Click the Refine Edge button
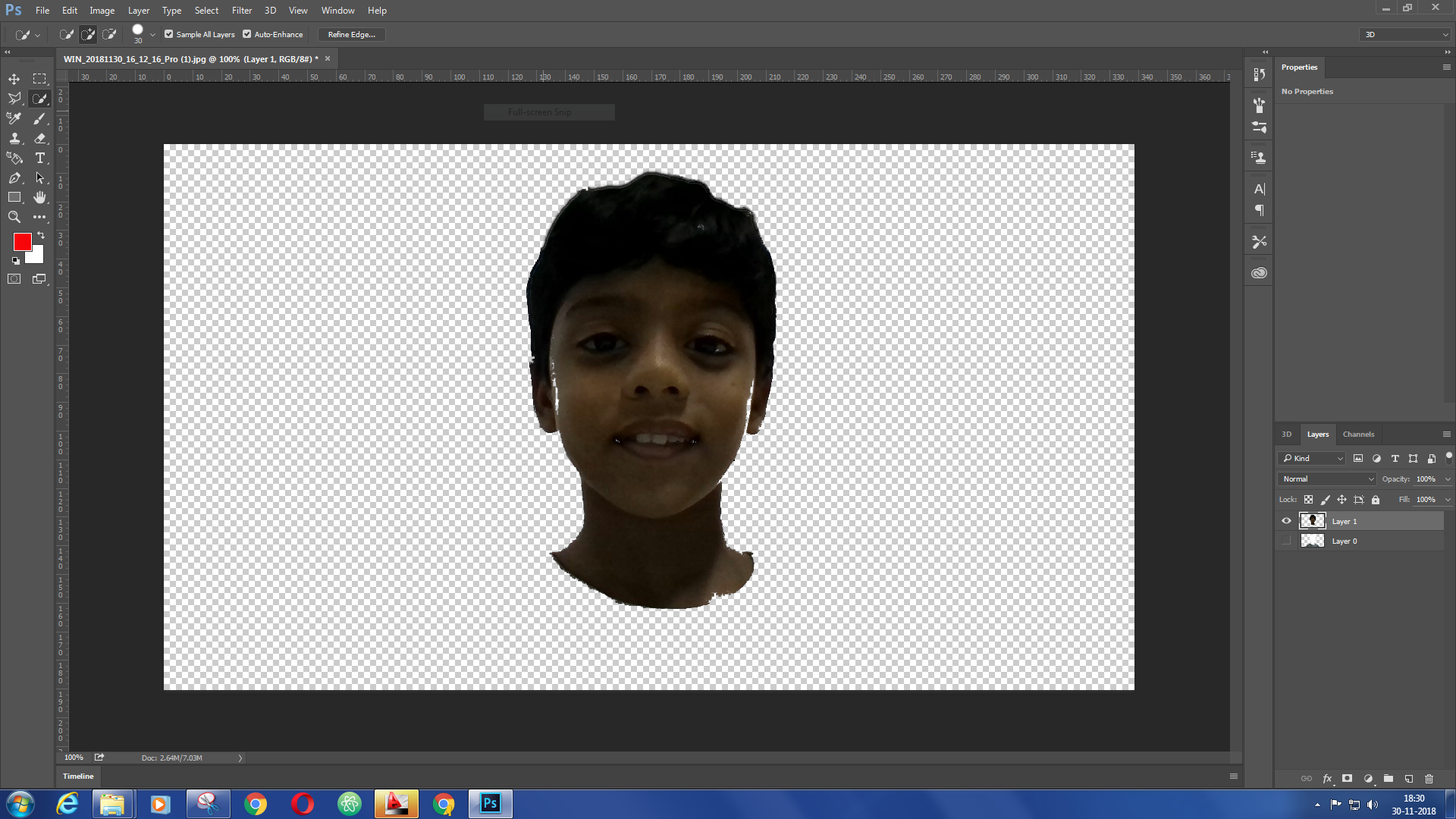The width and height of the screenshot is (1456, 819). click(x=351, y=34)
